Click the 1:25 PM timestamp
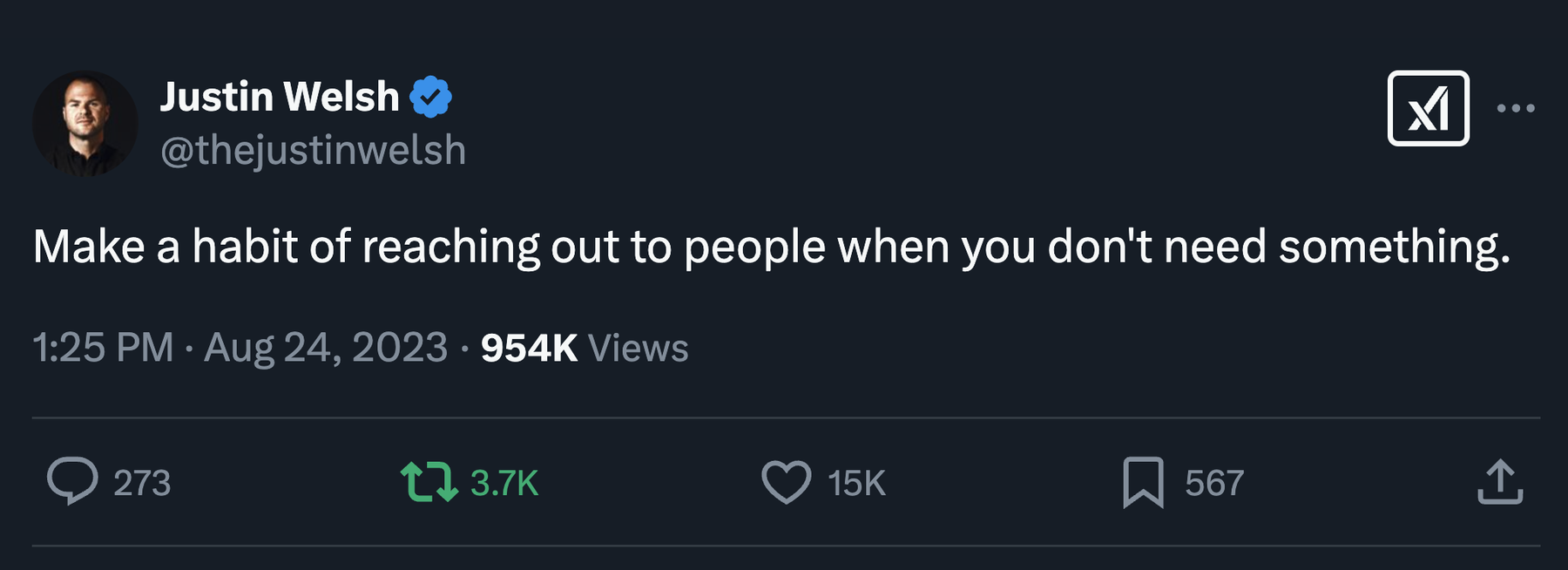 (x=103, y=348)
